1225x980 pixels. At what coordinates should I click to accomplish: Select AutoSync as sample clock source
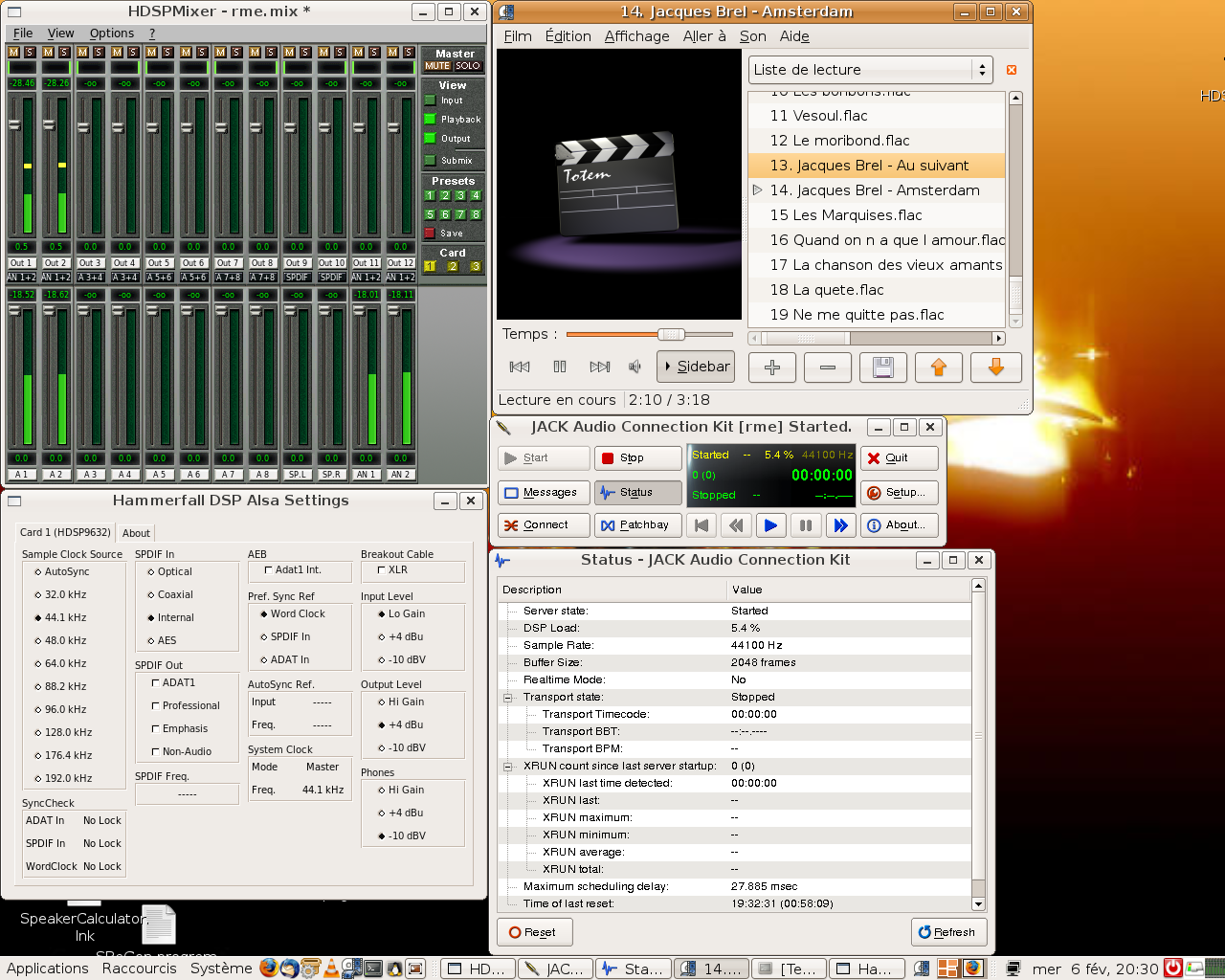pyautogui.click(x=62, y=571)
